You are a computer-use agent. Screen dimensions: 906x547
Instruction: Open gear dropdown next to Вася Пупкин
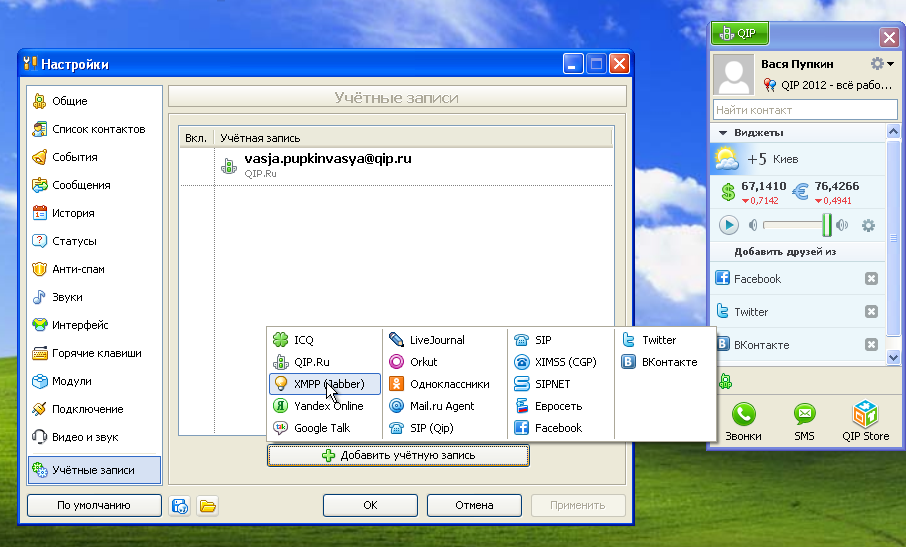click(882, 63)
